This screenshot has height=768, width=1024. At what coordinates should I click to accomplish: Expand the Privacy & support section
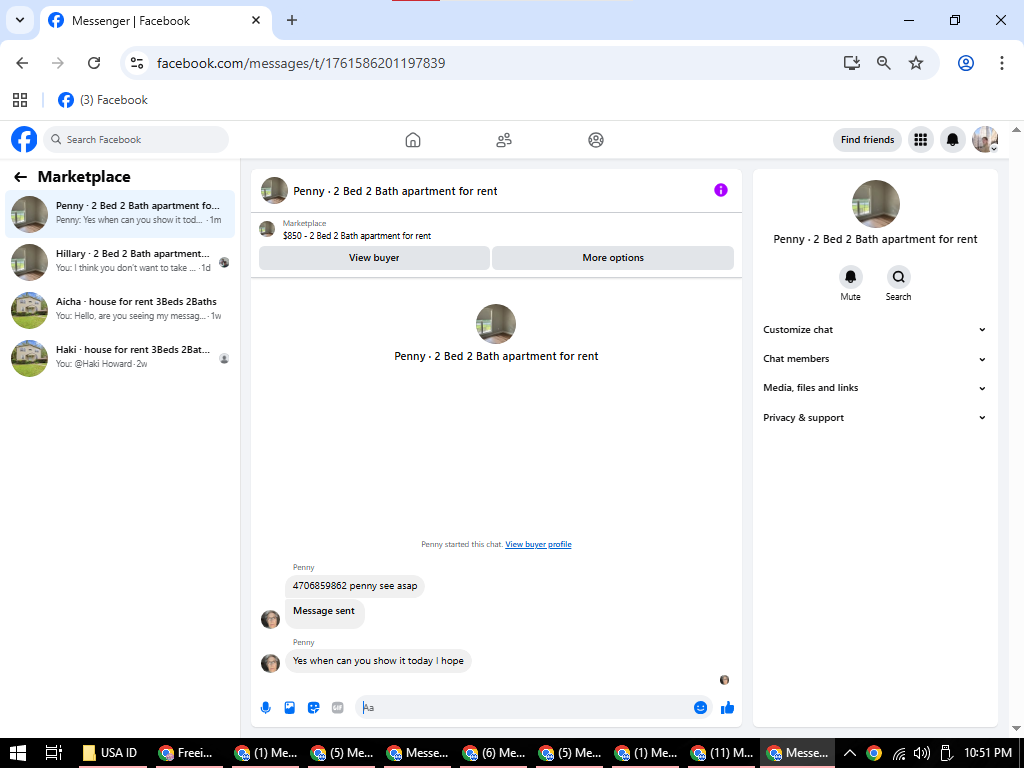pyautogui.click(x=875, y=417)
